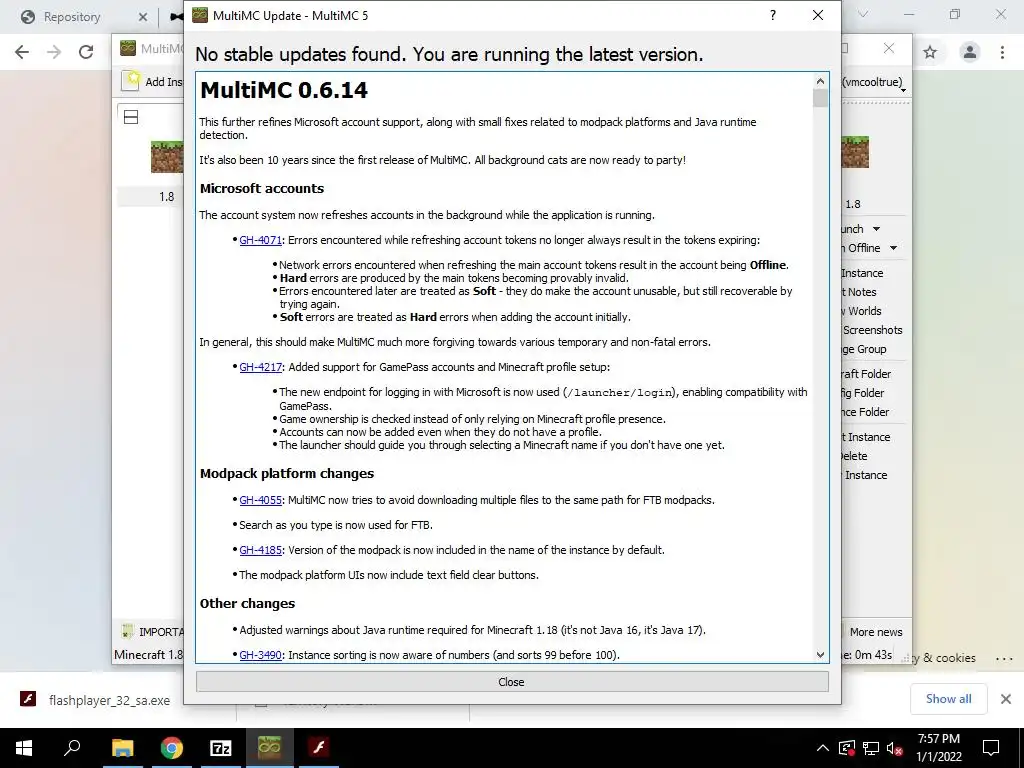Click the security warning tray icon

point(846,748)
